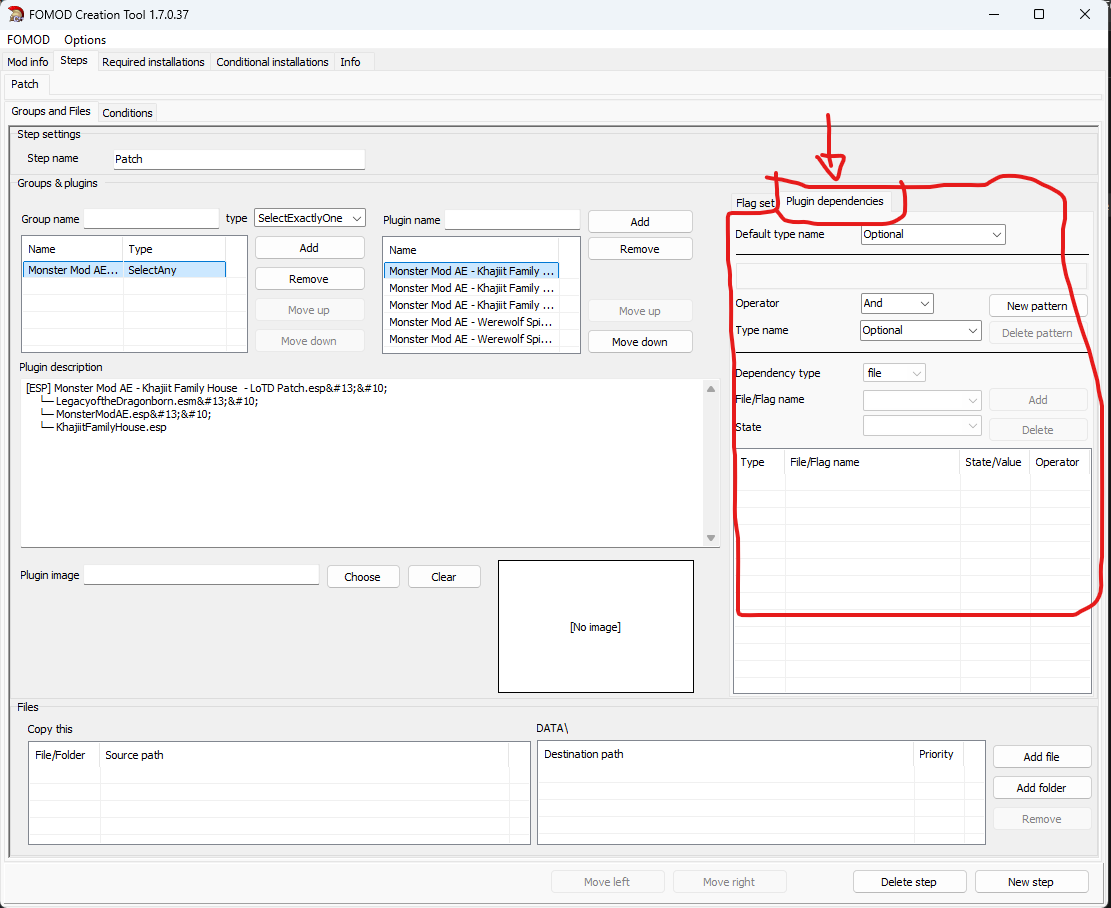
Task: Switch to the Plugin dependencies tab
Action: [x=834, y=201]
